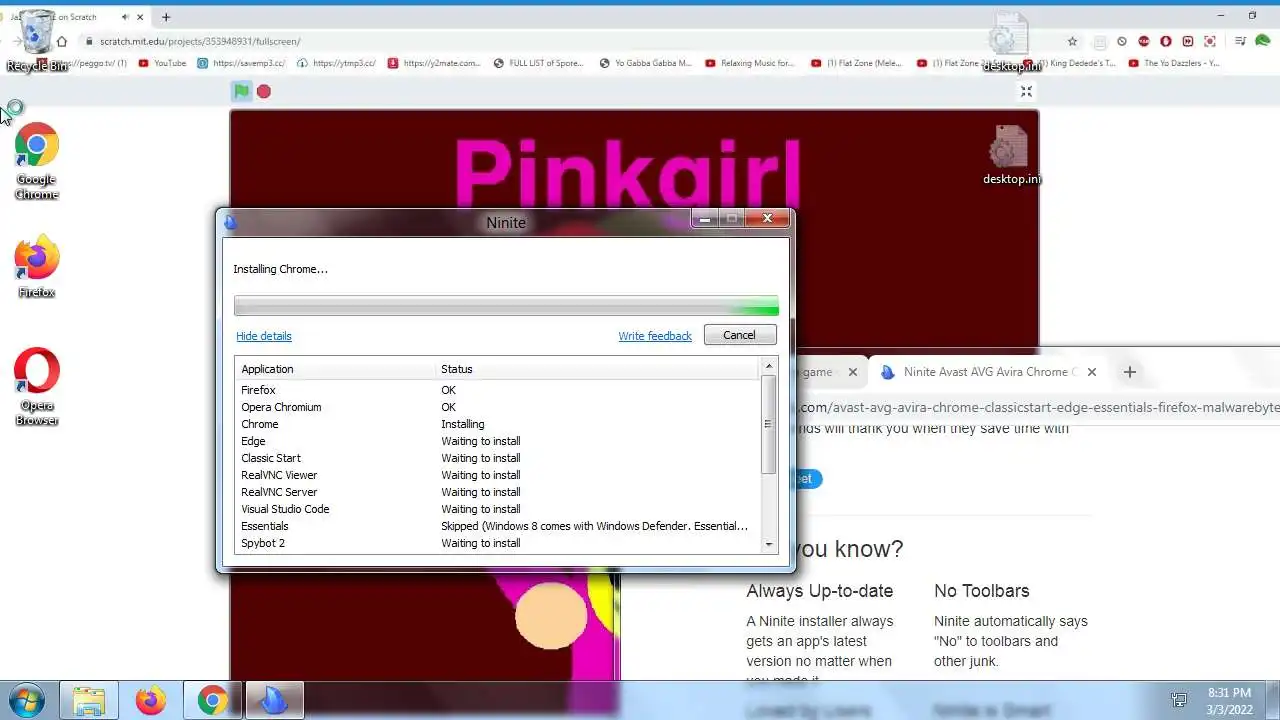Image resolution: width=1280 pixels, height=720 pixels.
Task: Select the Chrome row marked Installing
Action: point(497,424)
